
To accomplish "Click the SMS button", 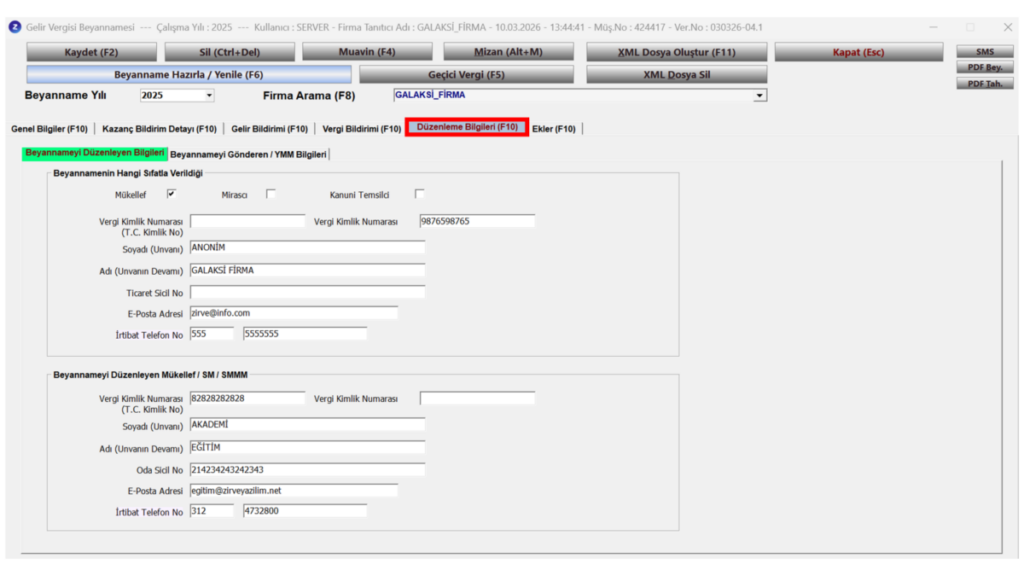I will tap(985, 52).
